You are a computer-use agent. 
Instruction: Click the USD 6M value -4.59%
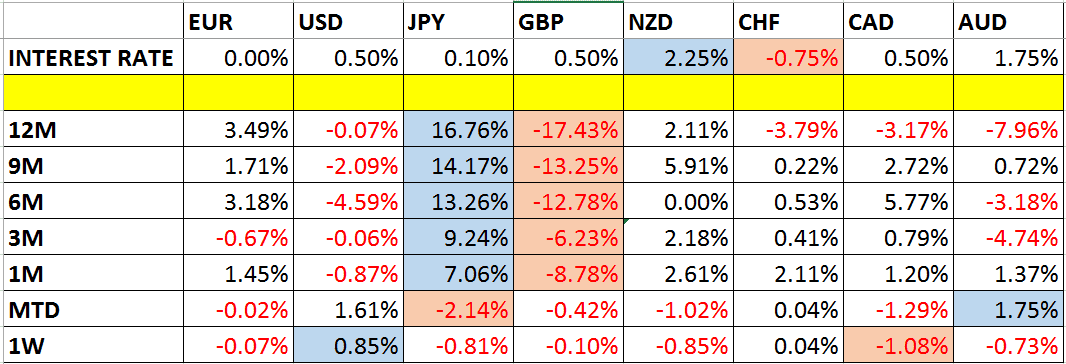coord(347,201)
